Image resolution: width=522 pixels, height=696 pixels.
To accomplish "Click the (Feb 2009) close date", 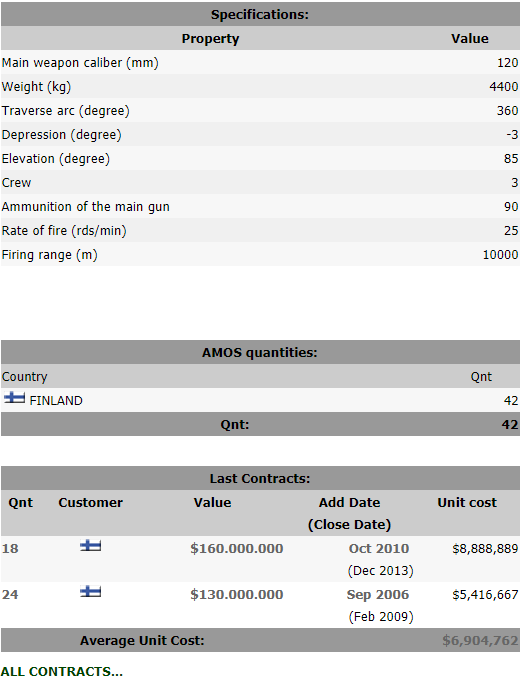I will click(381, 617).
